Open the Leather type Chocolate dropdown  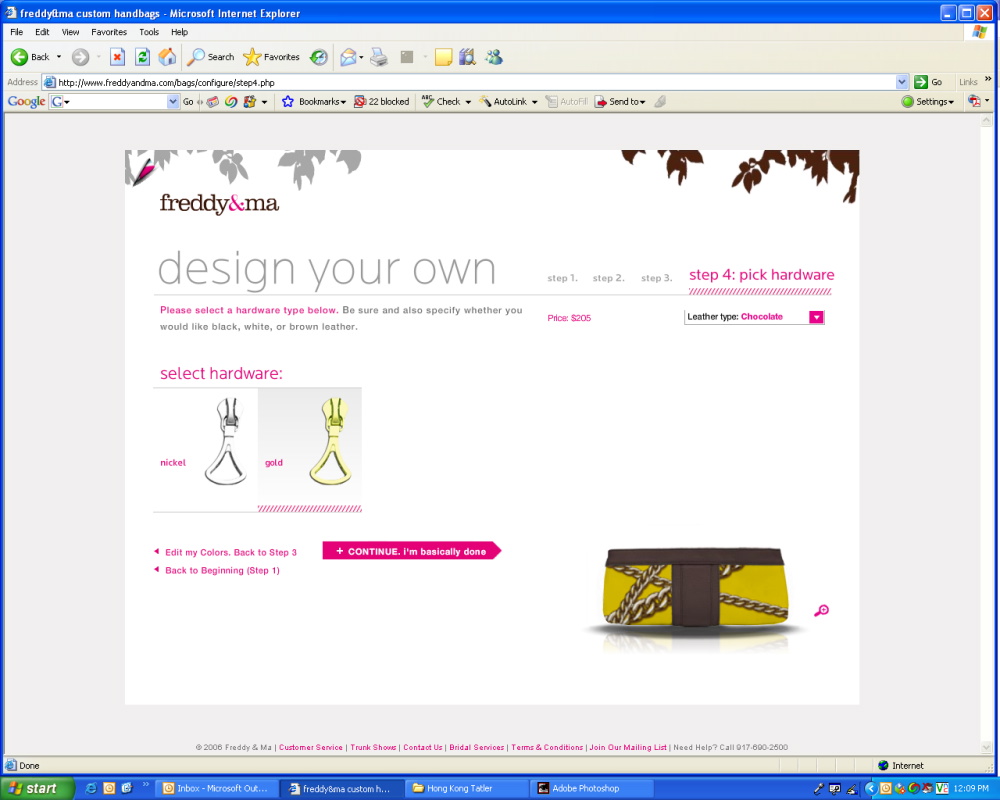[754, 317]
